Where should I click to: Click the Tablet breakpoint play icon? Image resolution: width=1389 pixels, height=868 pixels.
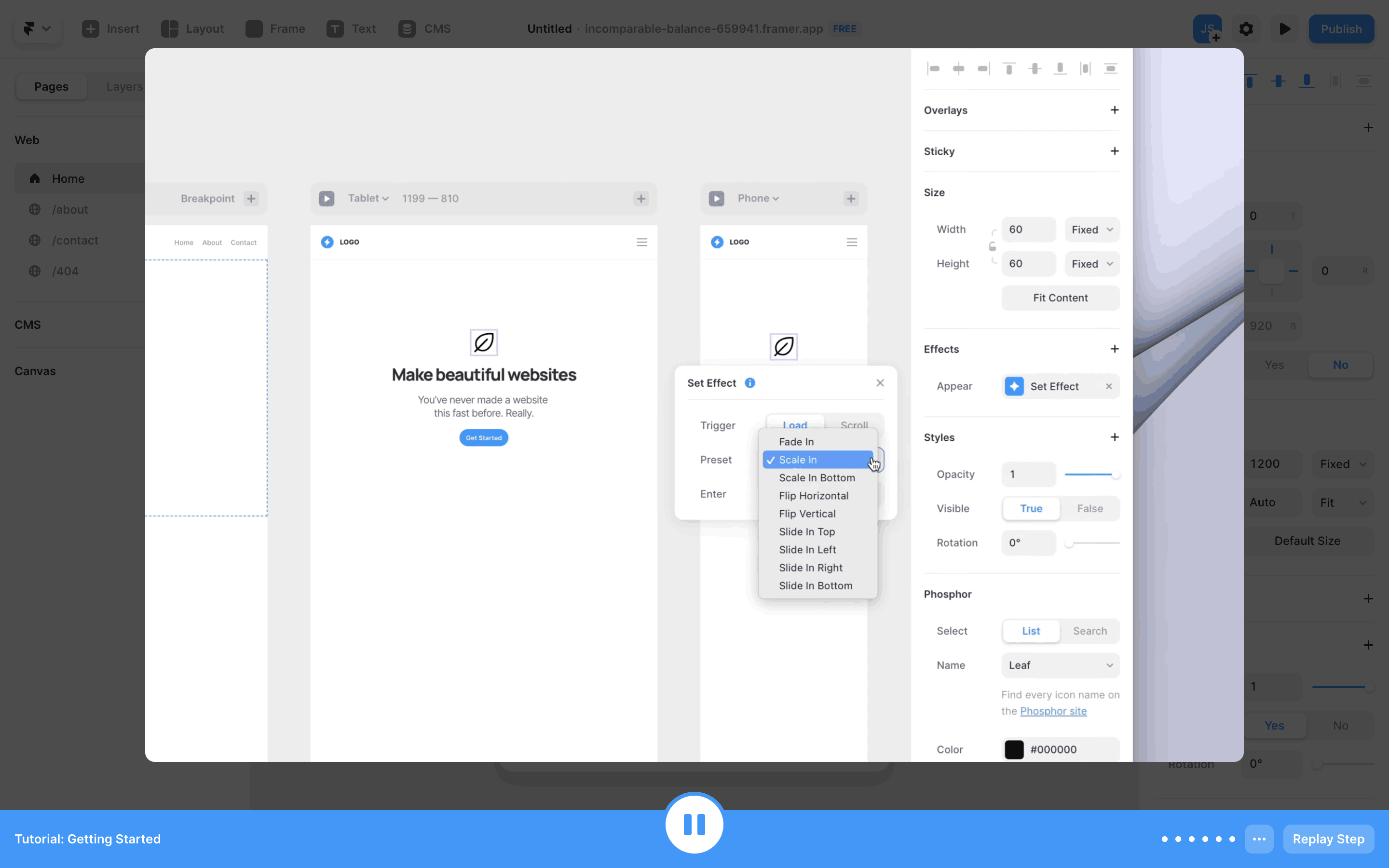pyautogui.click(x=327, y=199)
